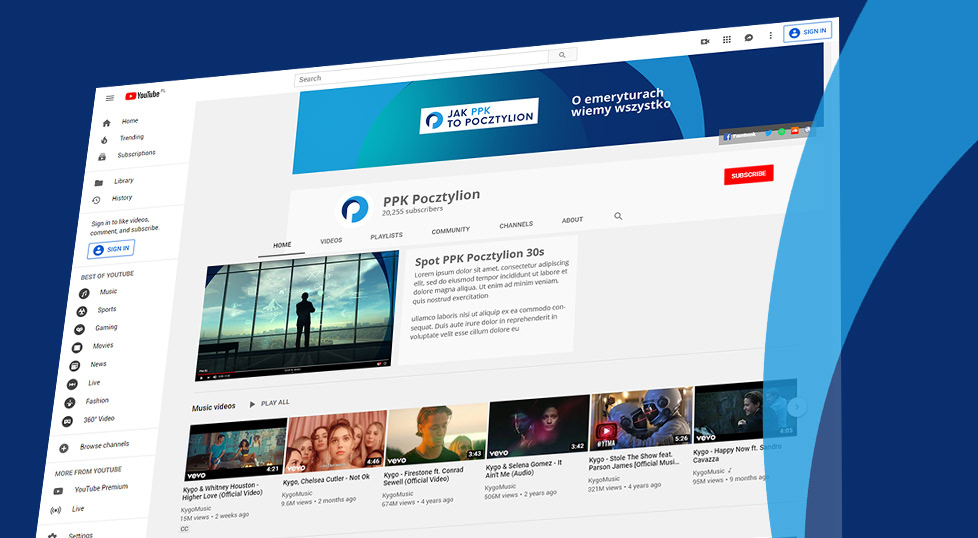
Task: Click the Sports icon in sidebar
Action: pos(82,312)
